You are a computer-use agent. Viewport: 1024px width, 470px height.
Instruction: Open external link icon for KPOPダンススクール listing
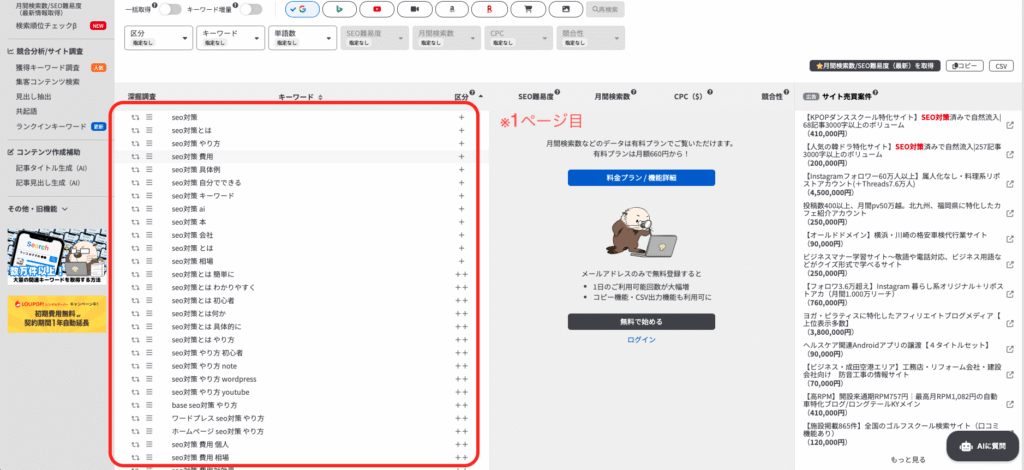pos(1010,125)
